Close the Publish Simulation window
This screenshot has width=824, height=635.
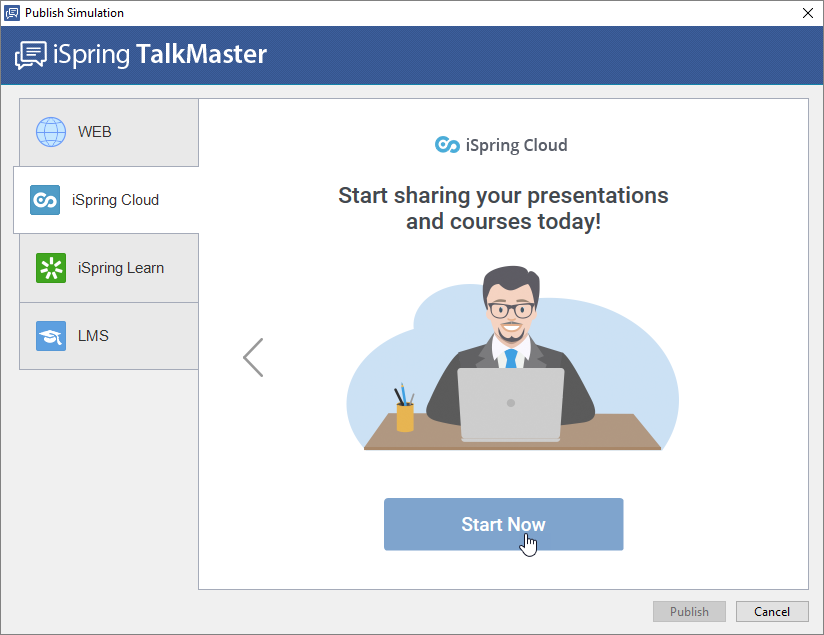pos(807,13)
